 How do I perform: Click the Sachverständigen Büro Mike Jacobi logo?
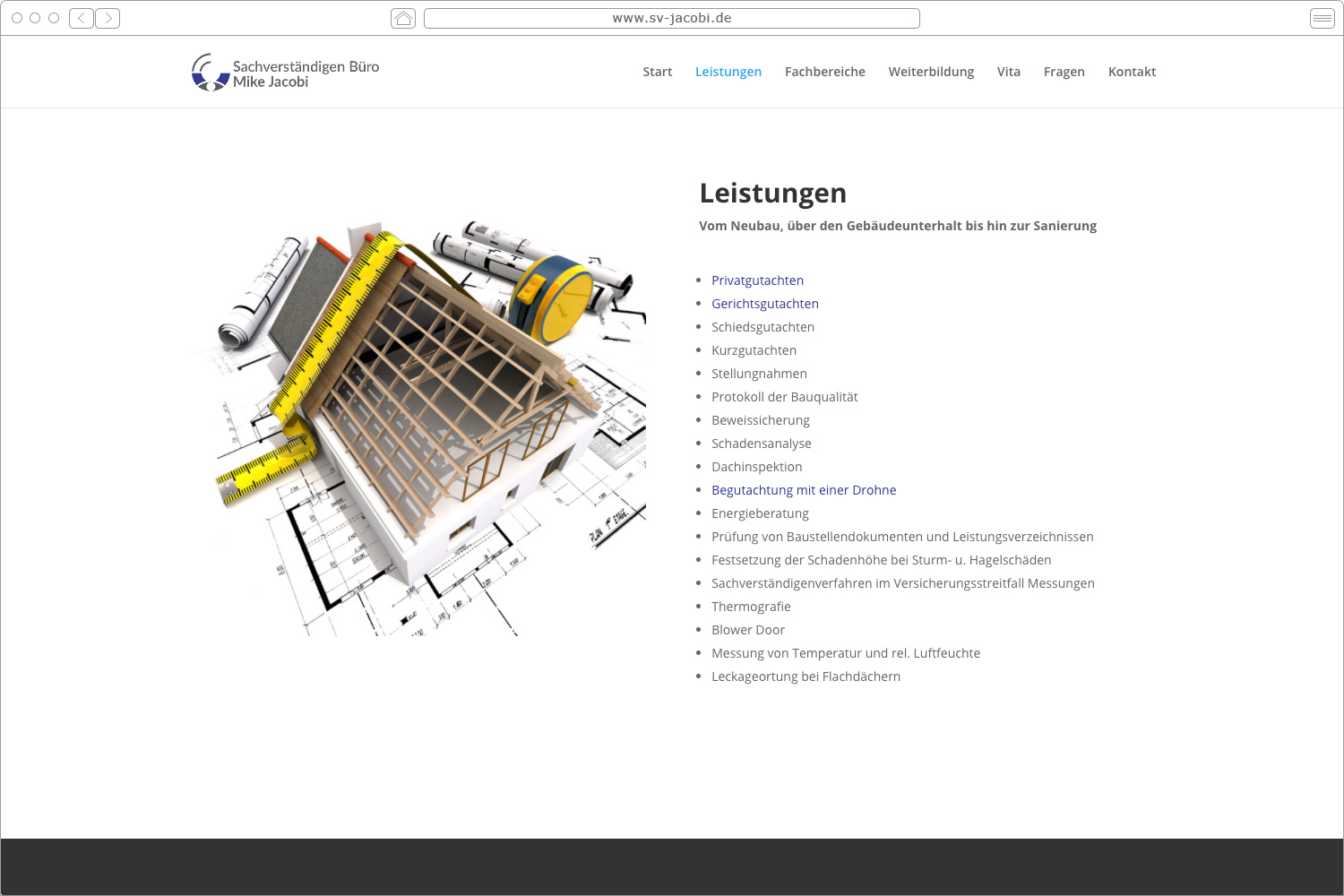coord(285,73)
